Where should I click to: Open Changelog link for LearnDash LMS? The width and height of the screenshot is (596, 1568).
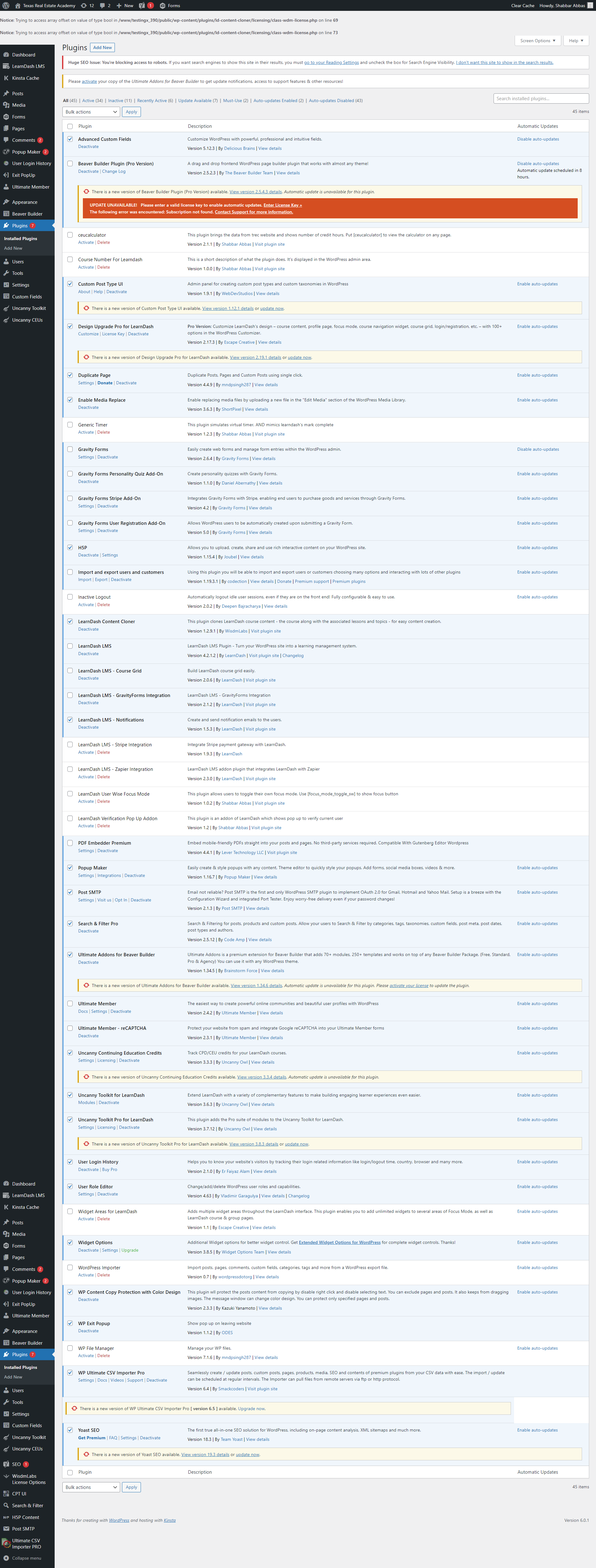[292, 655]
